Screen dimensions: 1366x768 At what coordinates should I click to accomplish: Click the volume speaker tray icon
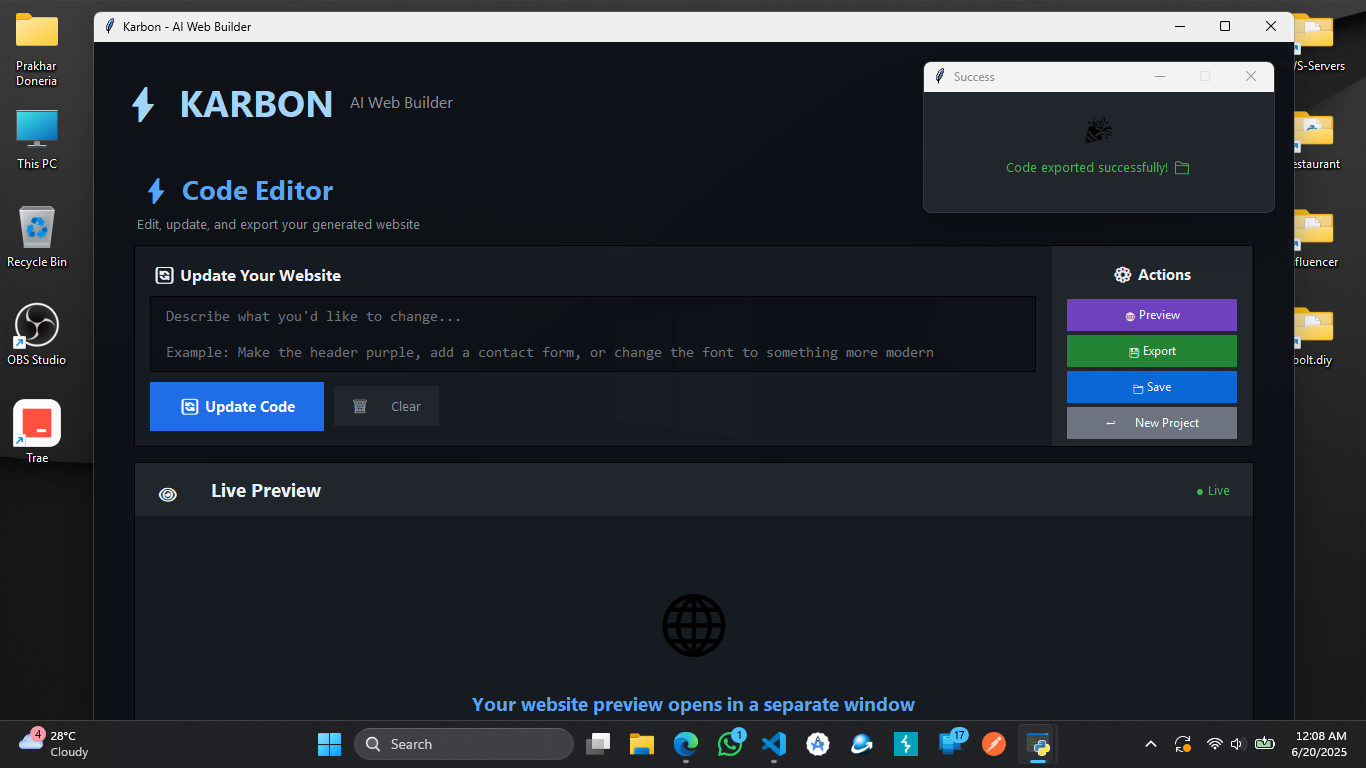coord(1237,744)
